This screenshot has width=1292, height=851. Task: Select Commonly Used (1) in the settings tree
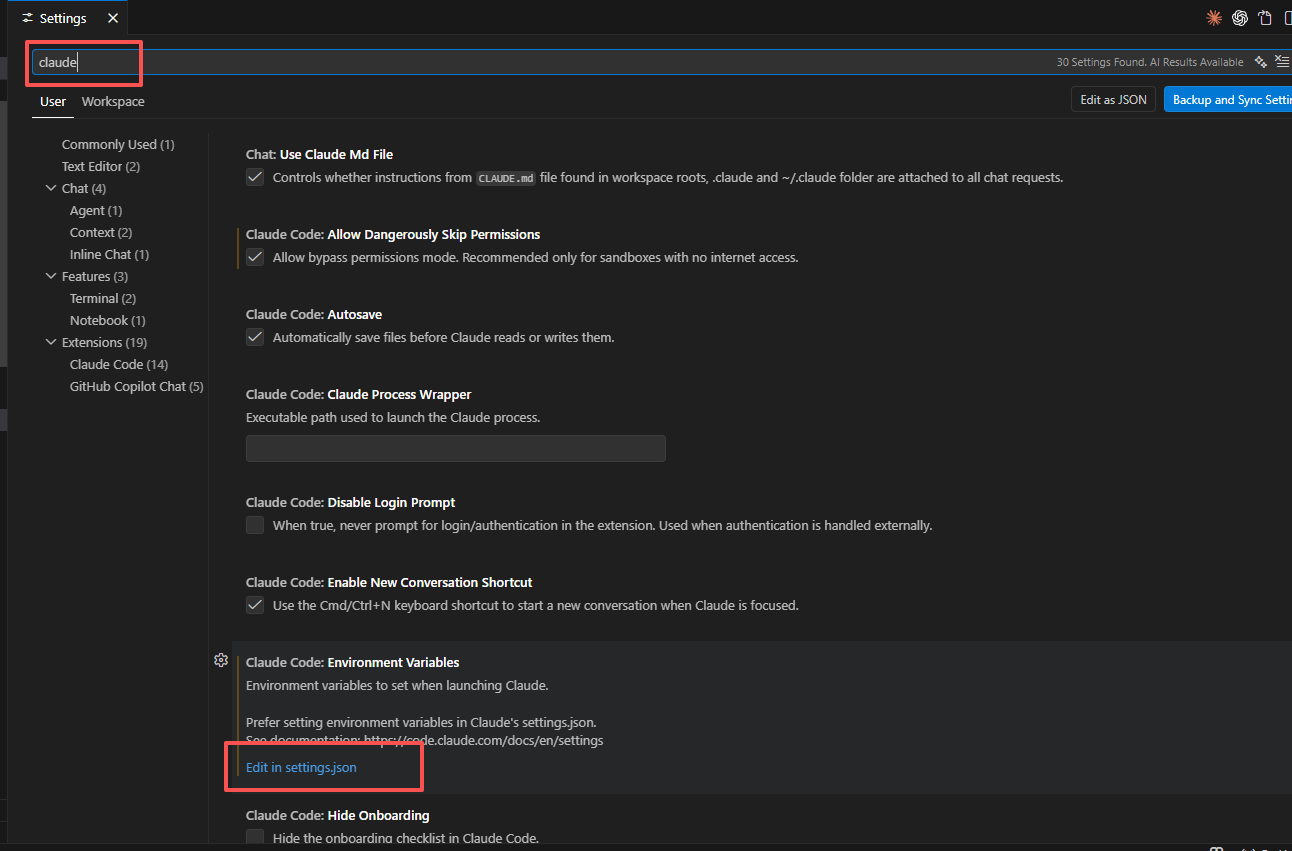tap(118, 145)
